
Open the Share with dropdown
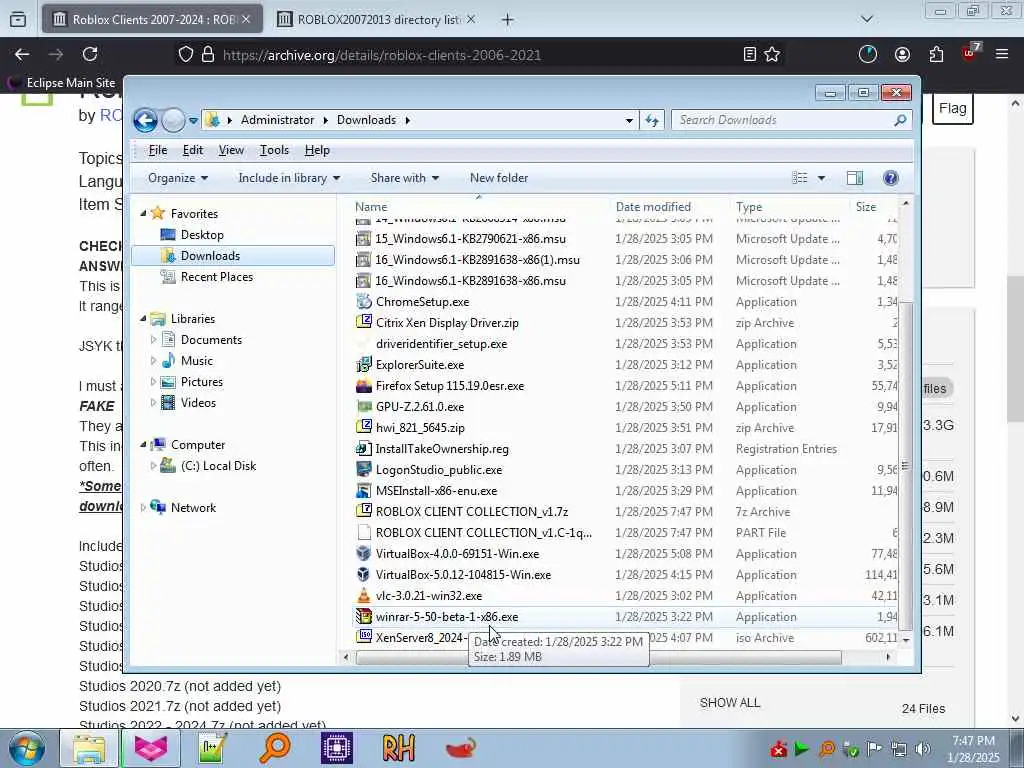(x=404, y=178)
